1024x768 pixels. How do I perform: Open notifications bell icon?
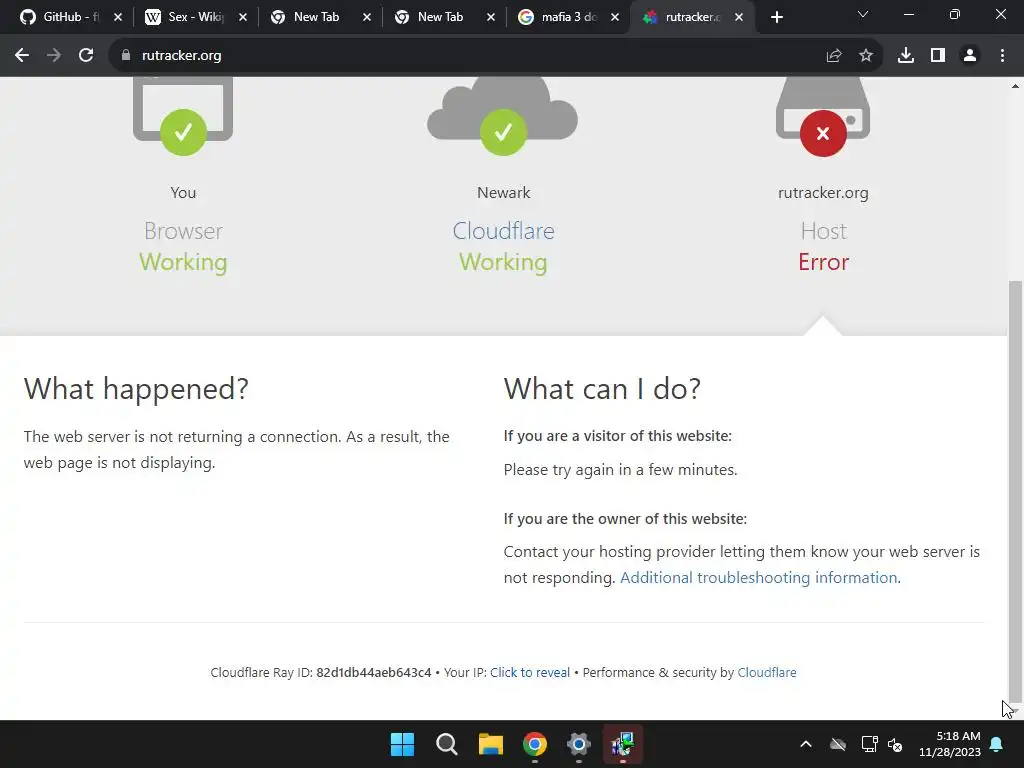tap(997, 744)
